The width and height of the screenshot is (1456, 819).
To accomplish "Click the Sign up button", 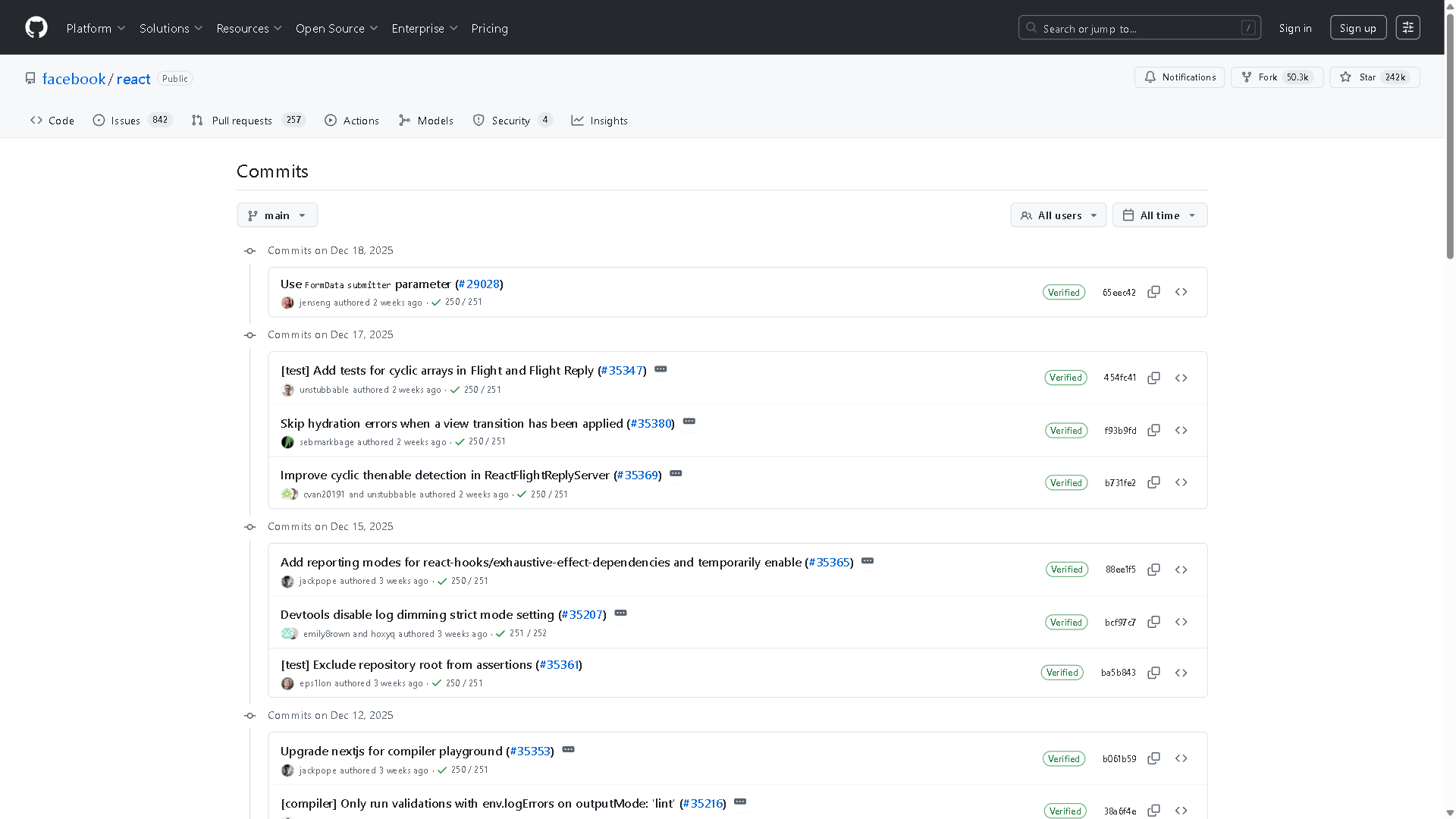I will (x=1357, y=27).
